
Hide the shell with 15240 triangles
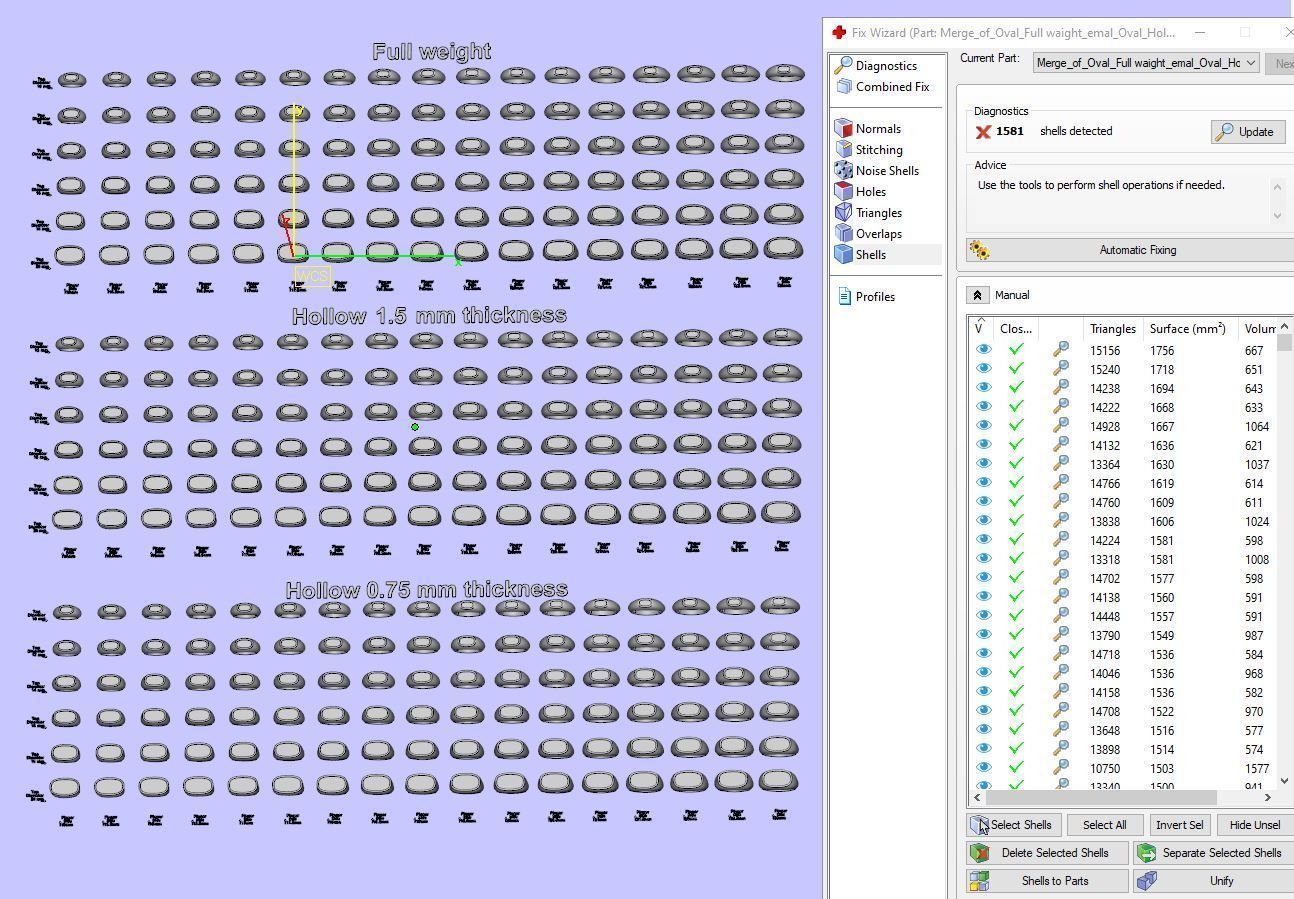(x=984, y=369)
